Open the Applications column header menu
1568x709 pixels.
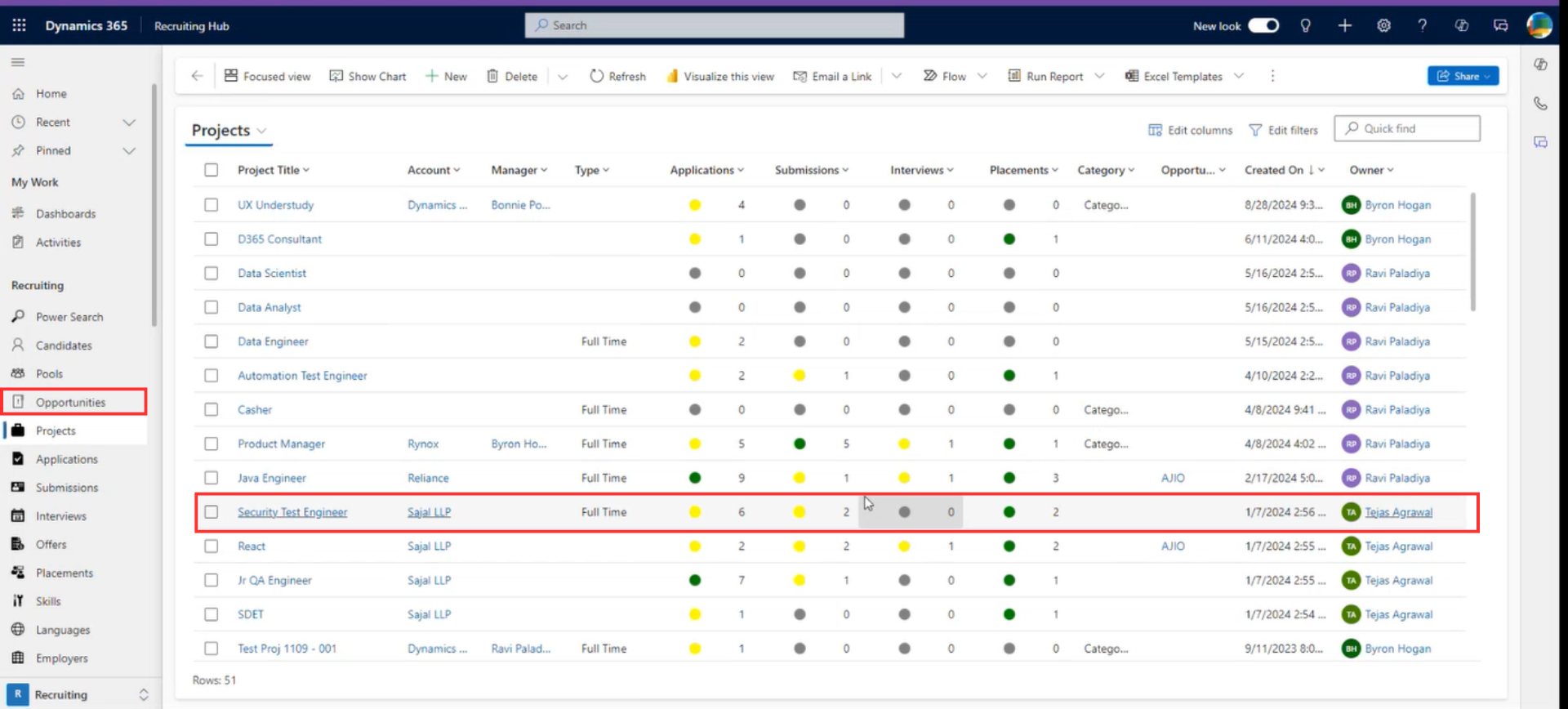(x=707, y=170)
